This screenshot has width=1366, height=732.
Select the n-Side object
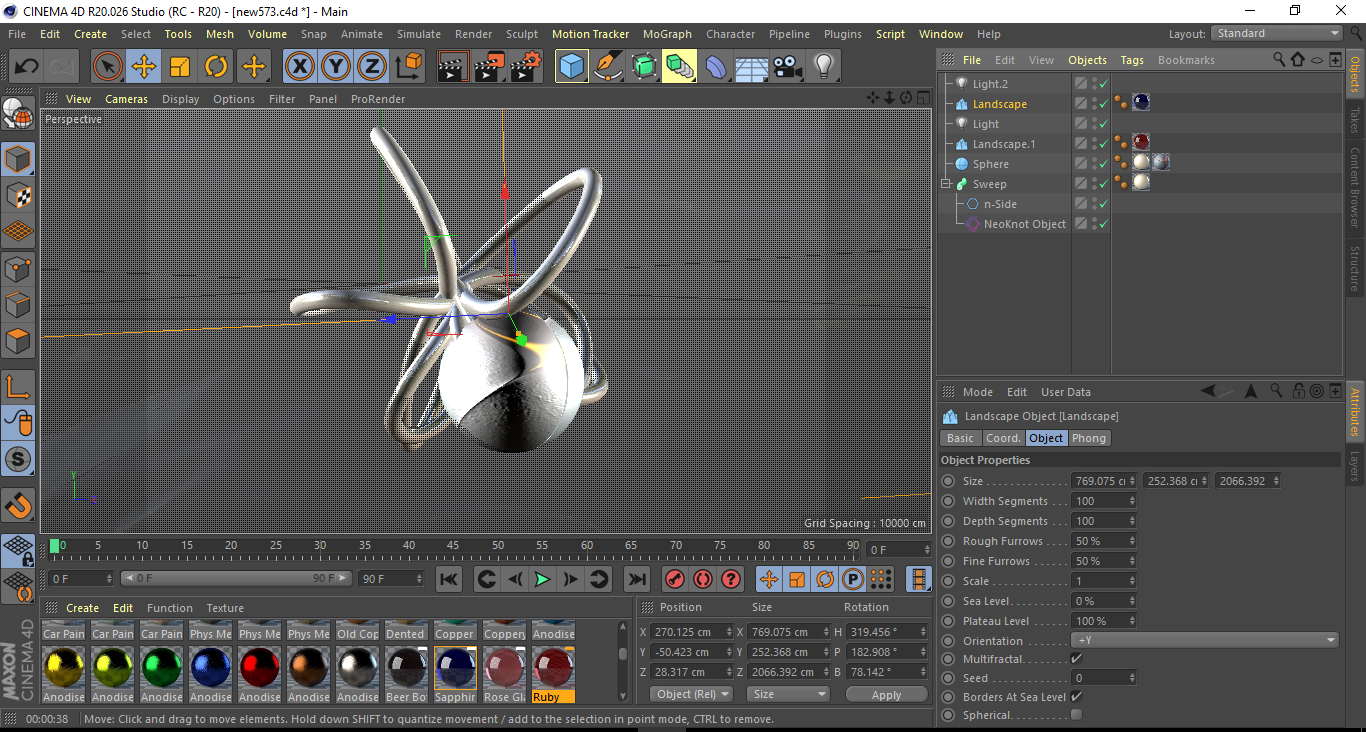(x=1000, y=204)
